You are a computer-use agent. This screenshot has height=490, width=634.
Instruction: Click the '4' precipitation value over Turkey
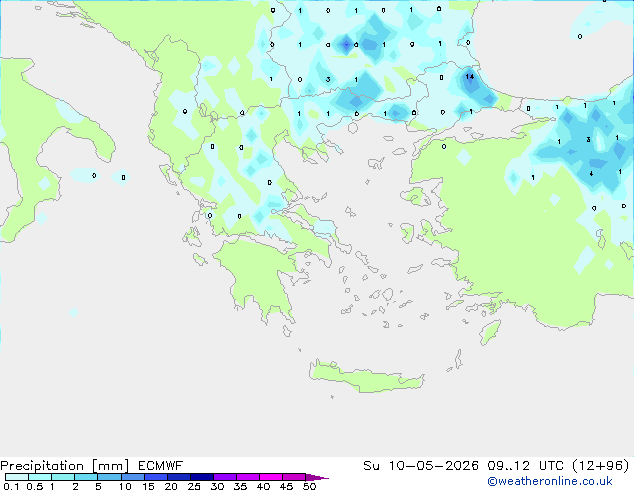[591, 174]
